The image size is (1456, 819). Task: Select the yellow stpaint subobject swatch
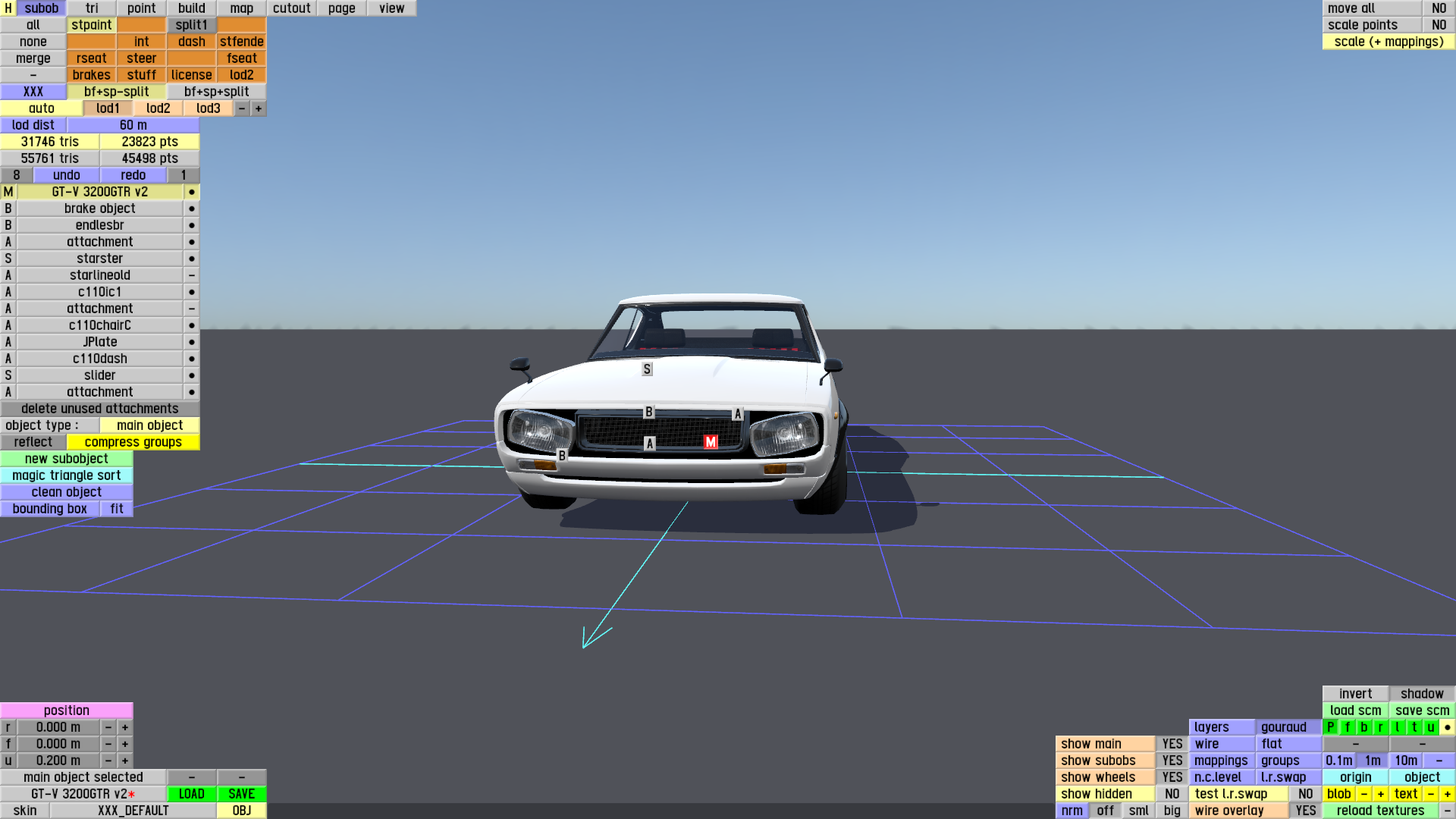(x=92, y=25)
